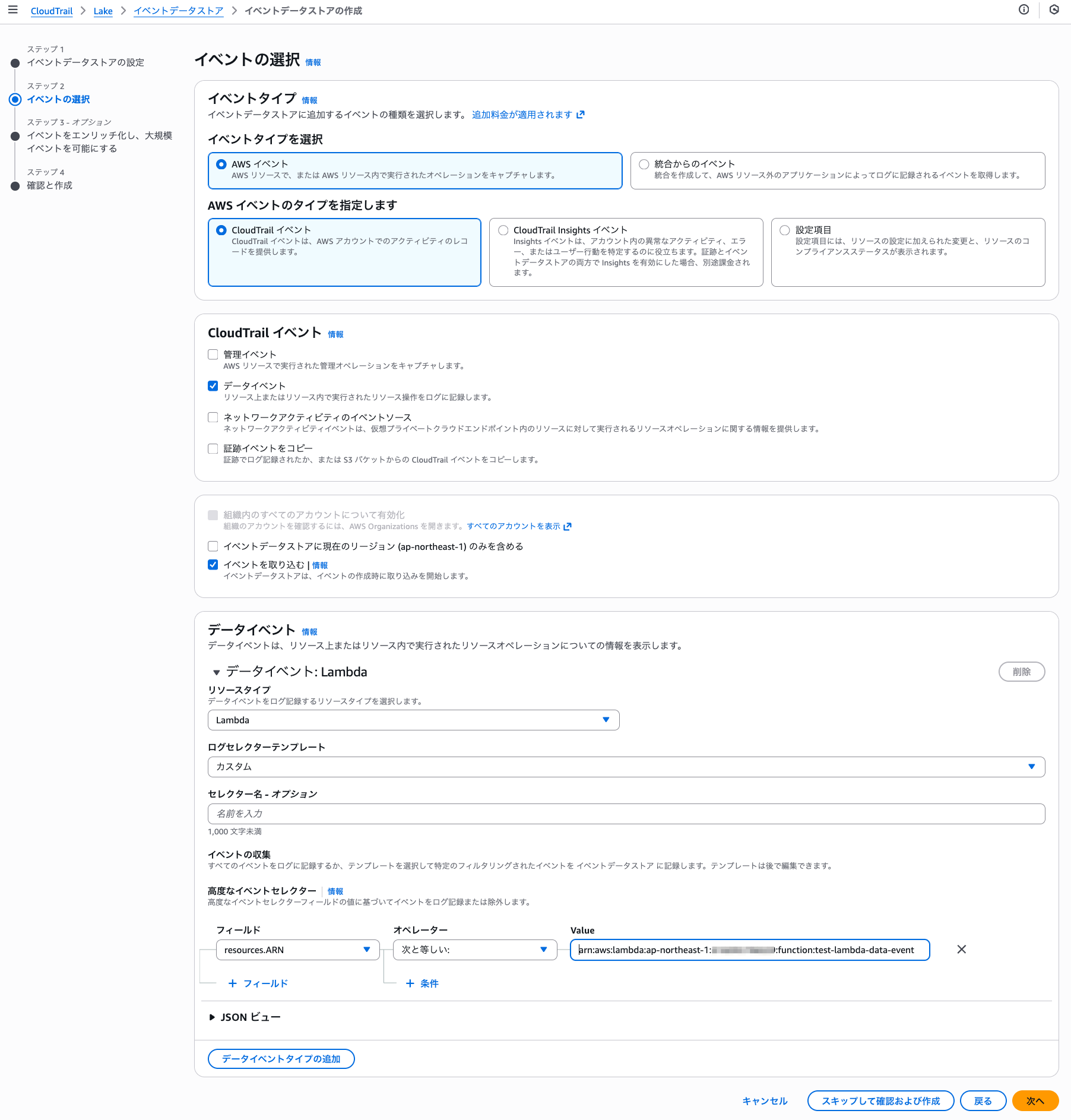Screen dimensions: 1071x1120
Task: Click the hexagon settings icon at top right
Action: click(x=1054, y=10)
